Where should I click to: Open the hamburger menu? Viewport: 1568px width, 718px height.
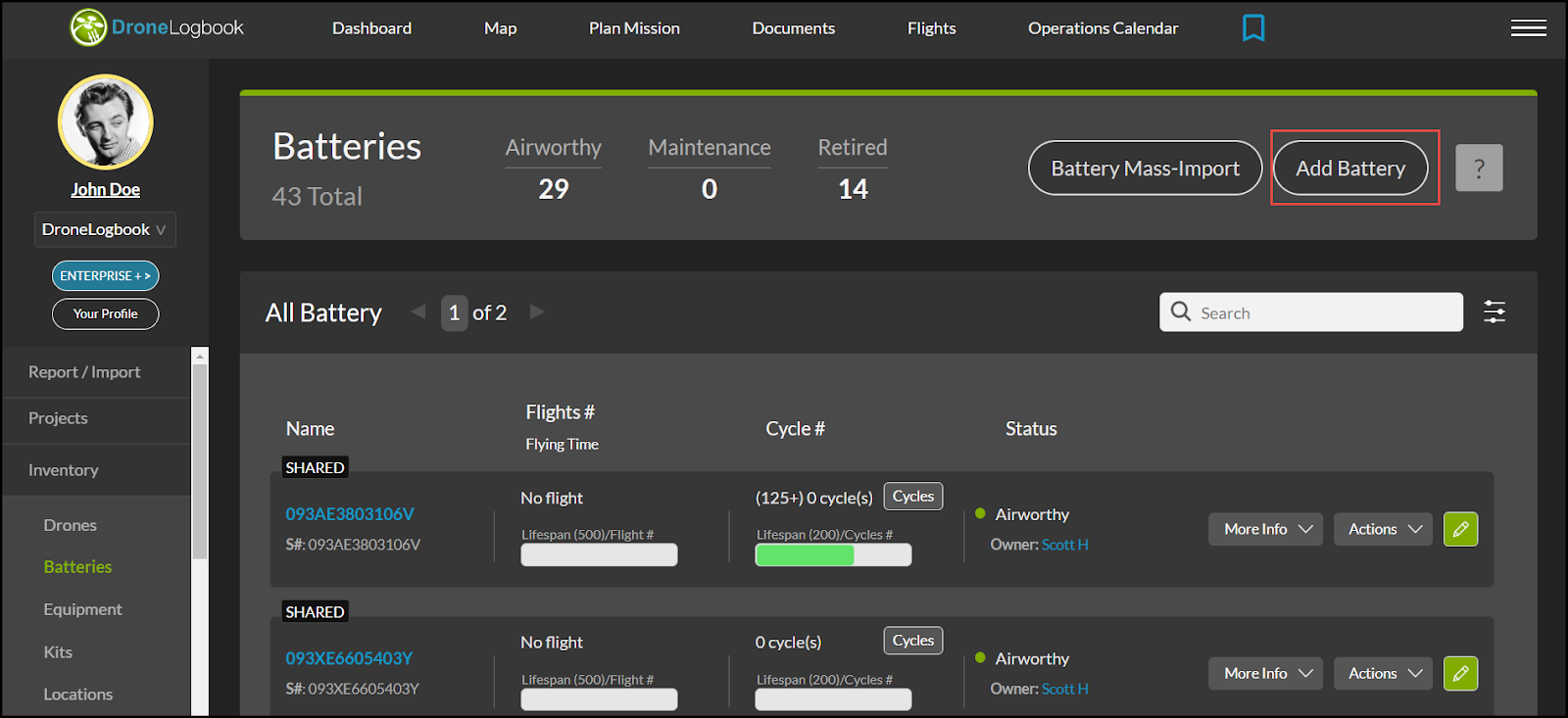tap(1529, 27)
